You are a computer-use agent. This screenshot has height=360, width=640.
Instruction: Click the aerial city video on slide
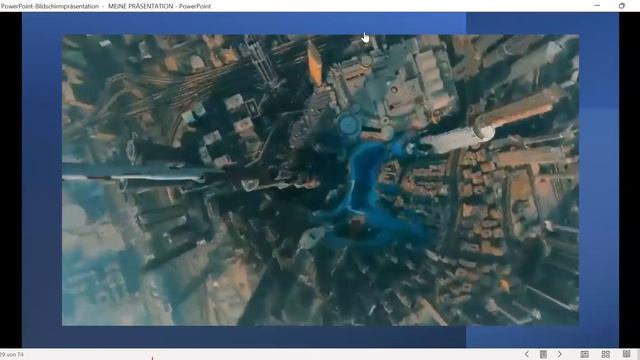(x=320, y=180)
